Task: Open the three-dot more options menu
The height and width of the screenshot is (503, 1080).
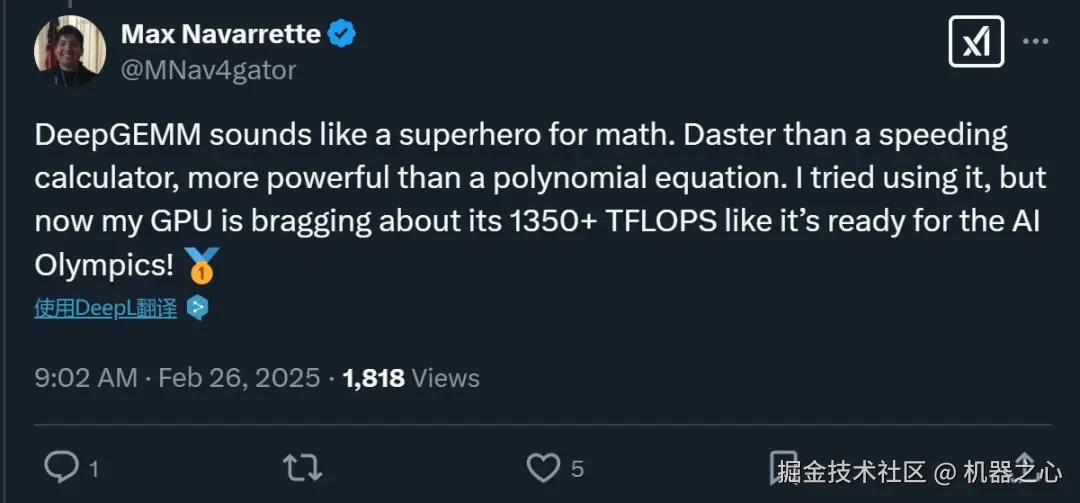Action: tap(1036, 42)
